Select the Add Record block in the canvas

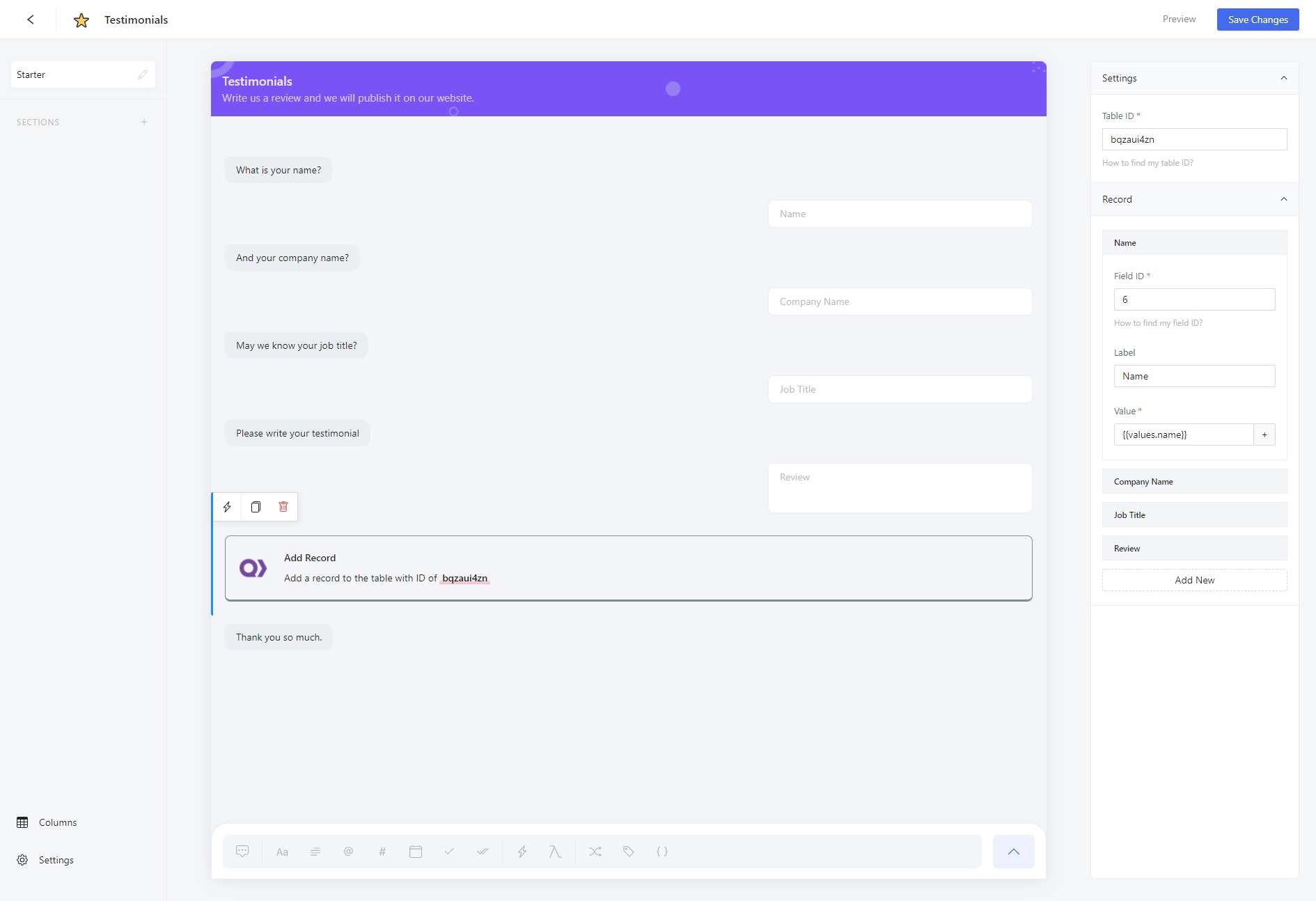(629, 568)
